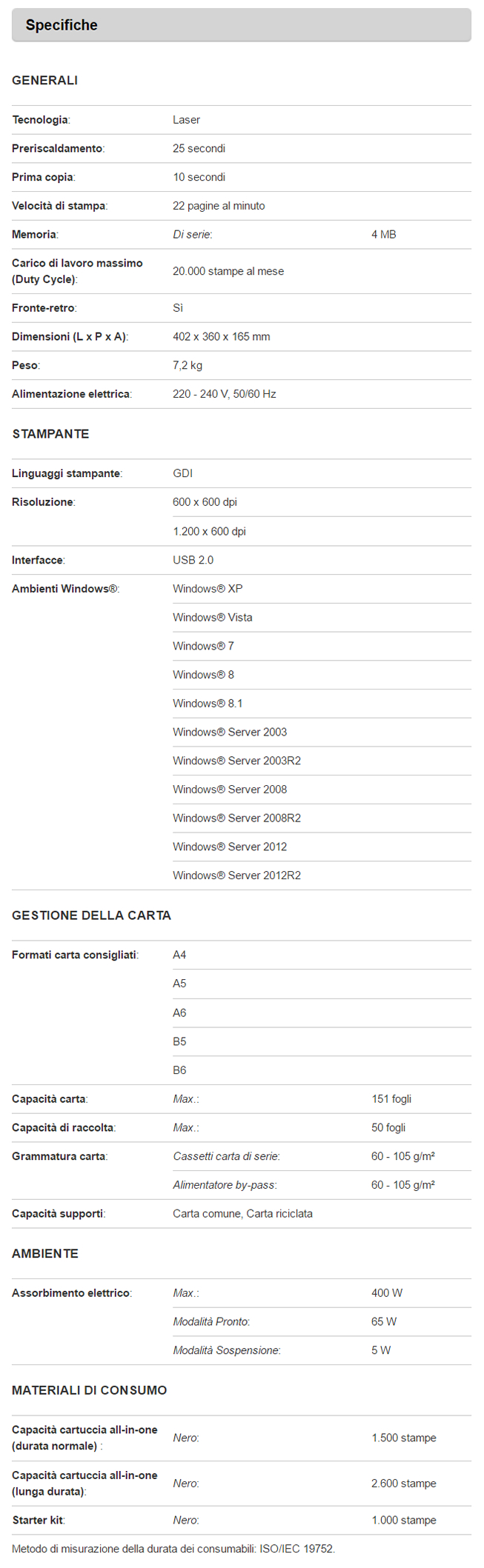484x1568 pixels.
Task: Click the AMBIENTE section heading
Action: [x=45, y=1253]
